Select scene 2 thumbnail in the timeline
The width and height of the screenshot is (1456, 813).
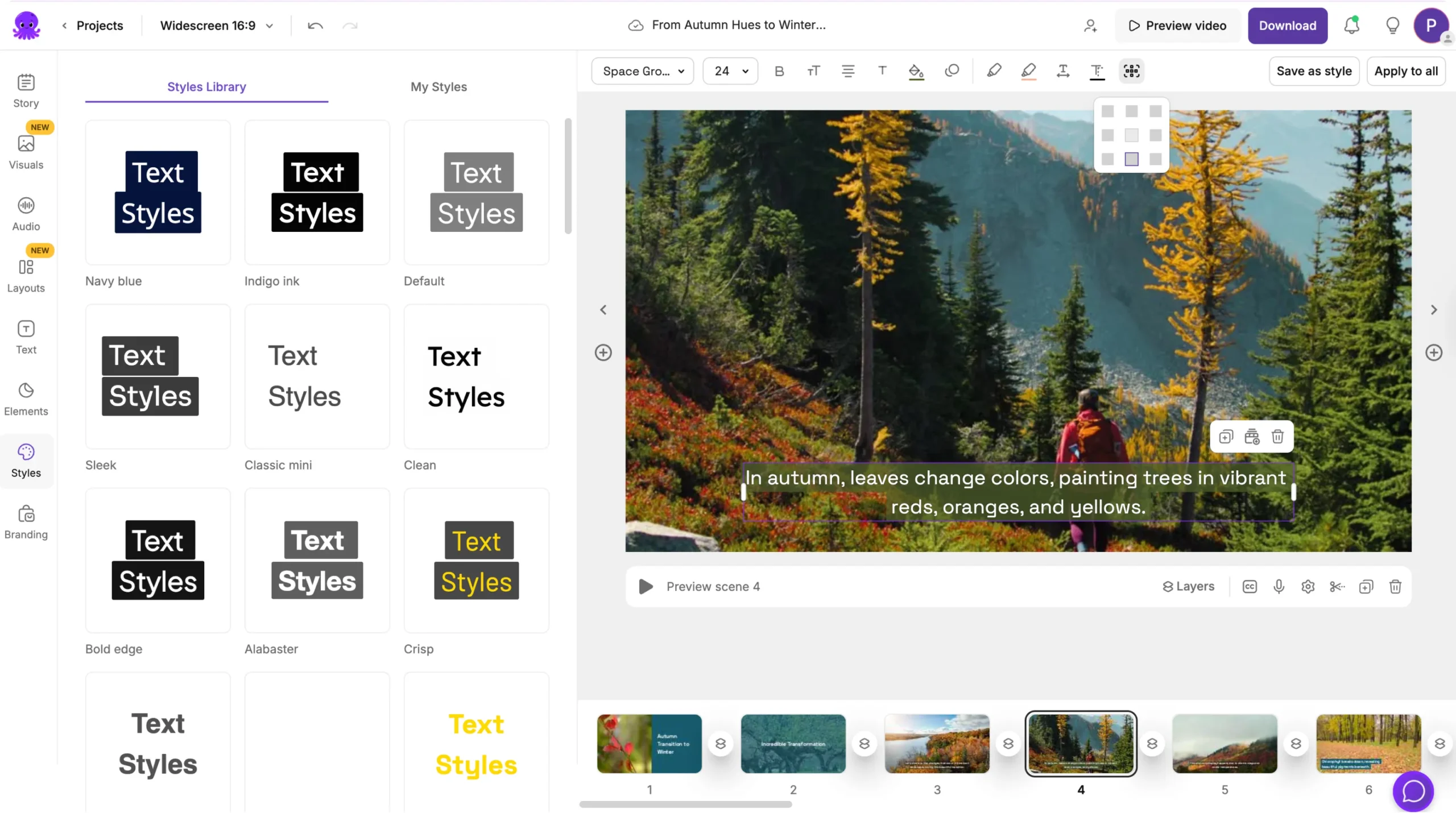pos(793,743)
